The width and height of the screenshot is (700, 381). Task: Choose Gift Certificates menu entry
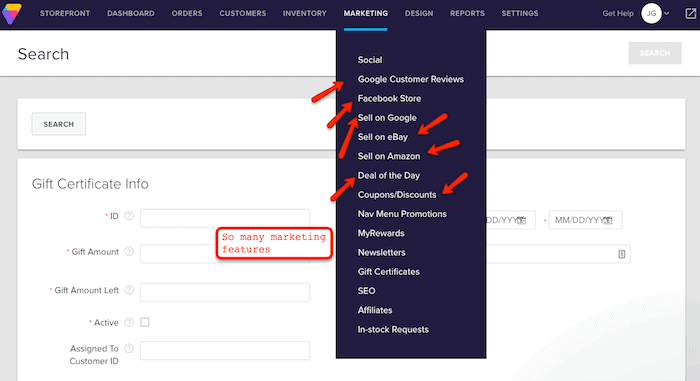[x=388, y=272]
